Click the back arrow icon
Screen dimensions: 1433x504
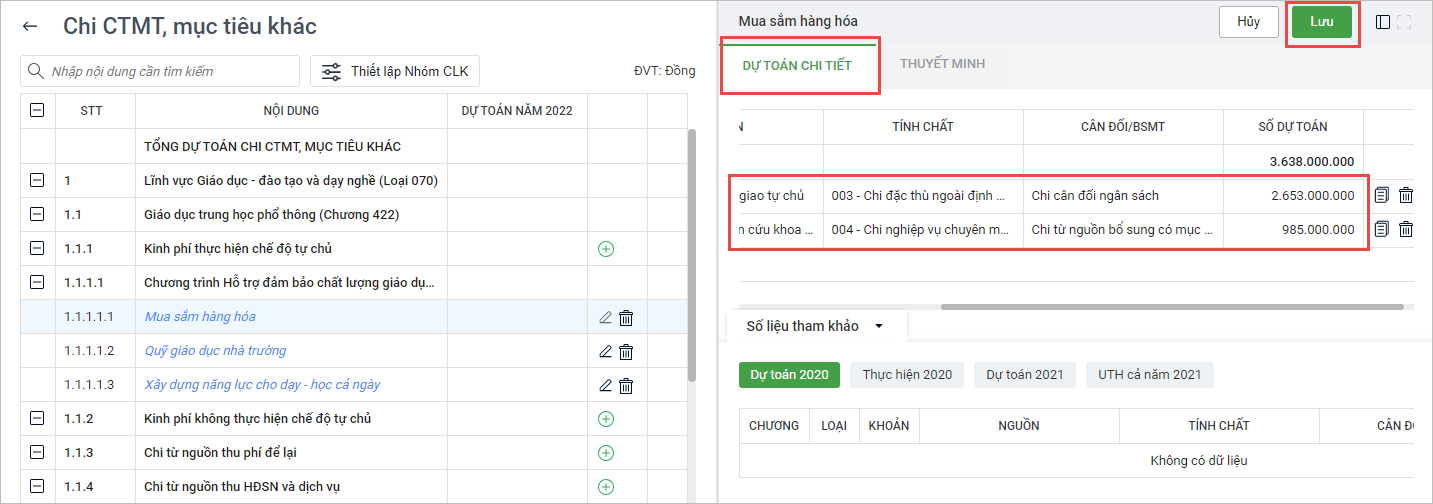[30, 27]
